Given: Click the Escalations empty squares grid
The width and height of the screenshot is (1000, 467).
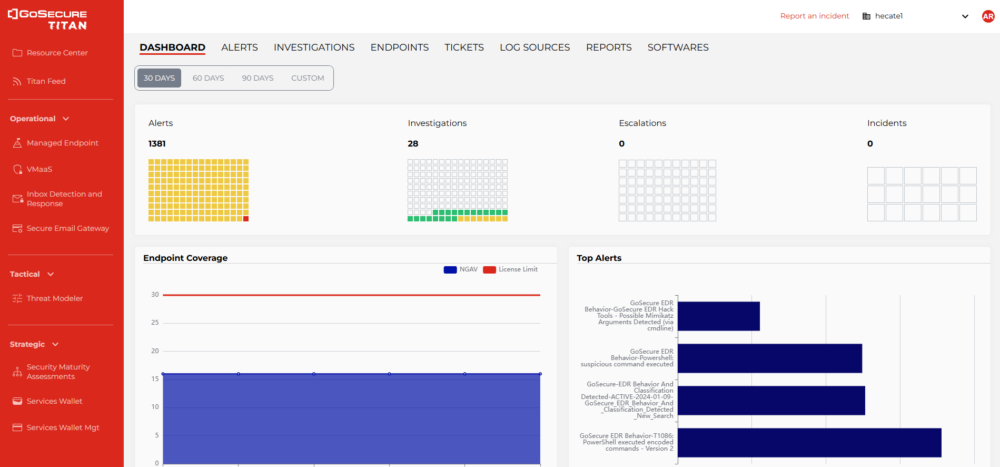Looking at the screenshot, I should point(667,190).
